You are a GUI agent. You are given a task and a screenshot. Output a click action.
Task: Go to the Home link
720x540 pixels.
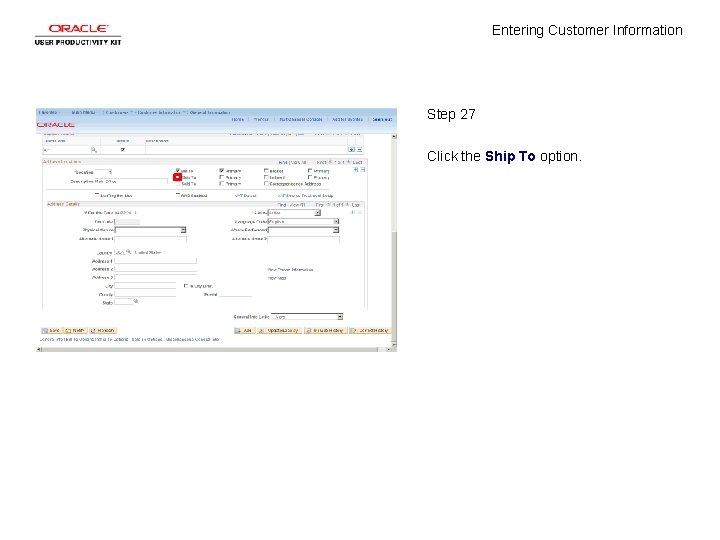click(238, 119)
